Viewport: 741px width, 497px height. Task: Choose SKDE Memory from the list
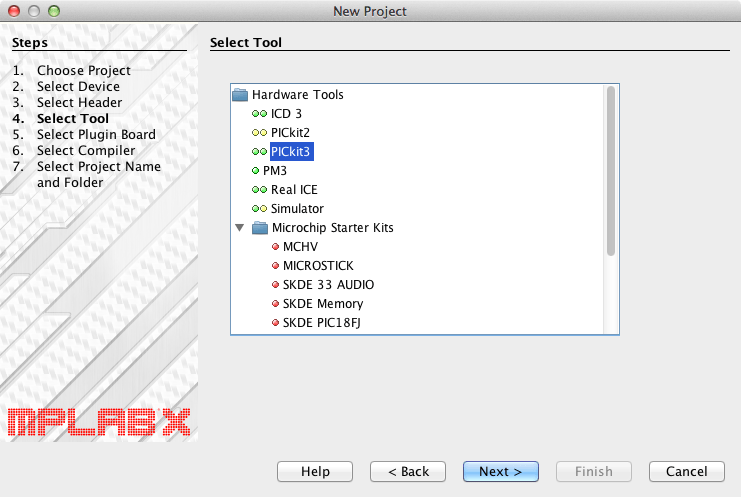[323, 304]
